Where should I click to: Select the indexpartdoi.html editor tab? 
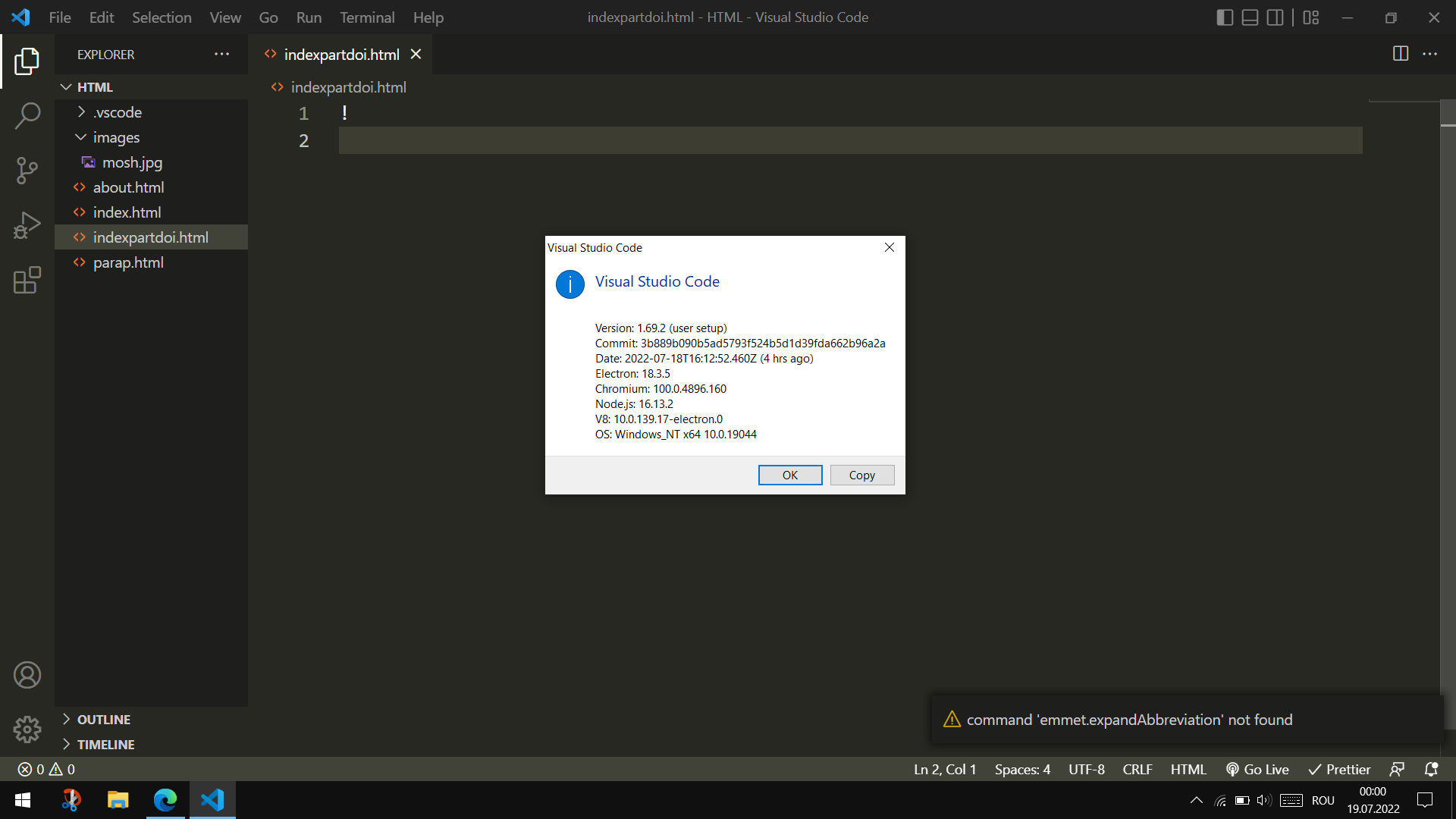[x=341, y=54]
